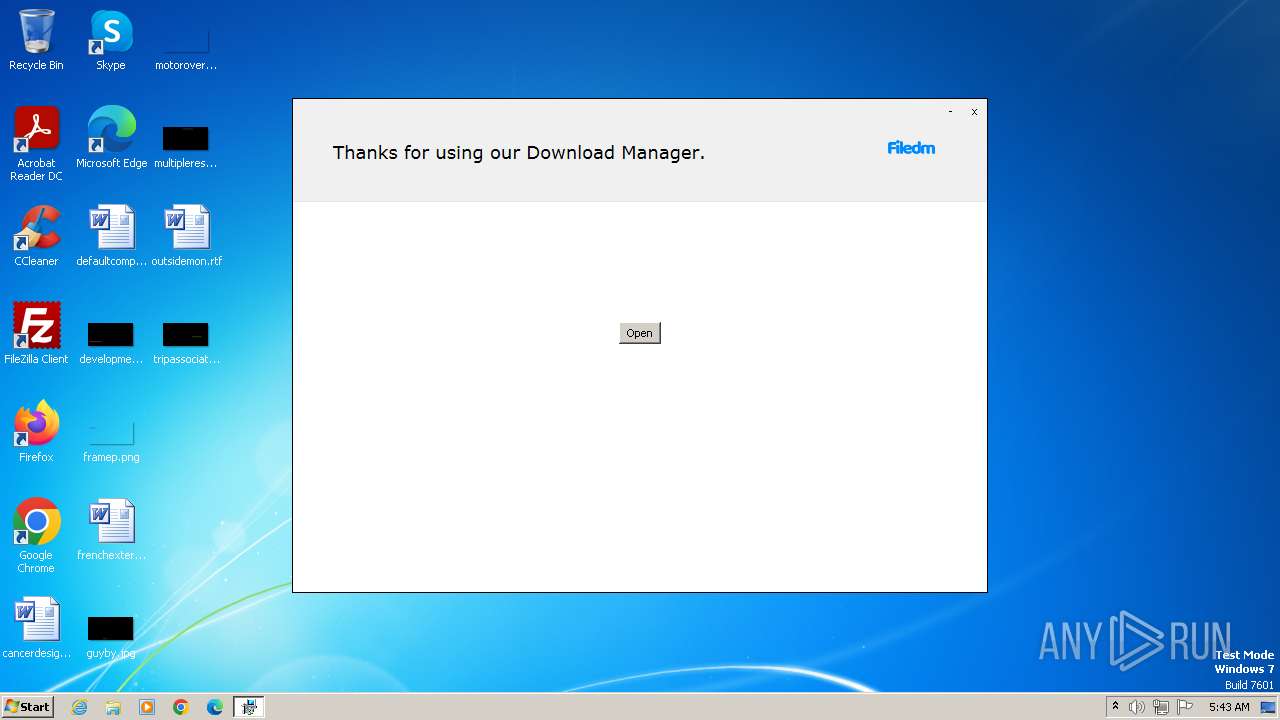
Task: Select Acrobat Reader DC shortcut
Action: (36, 144)
